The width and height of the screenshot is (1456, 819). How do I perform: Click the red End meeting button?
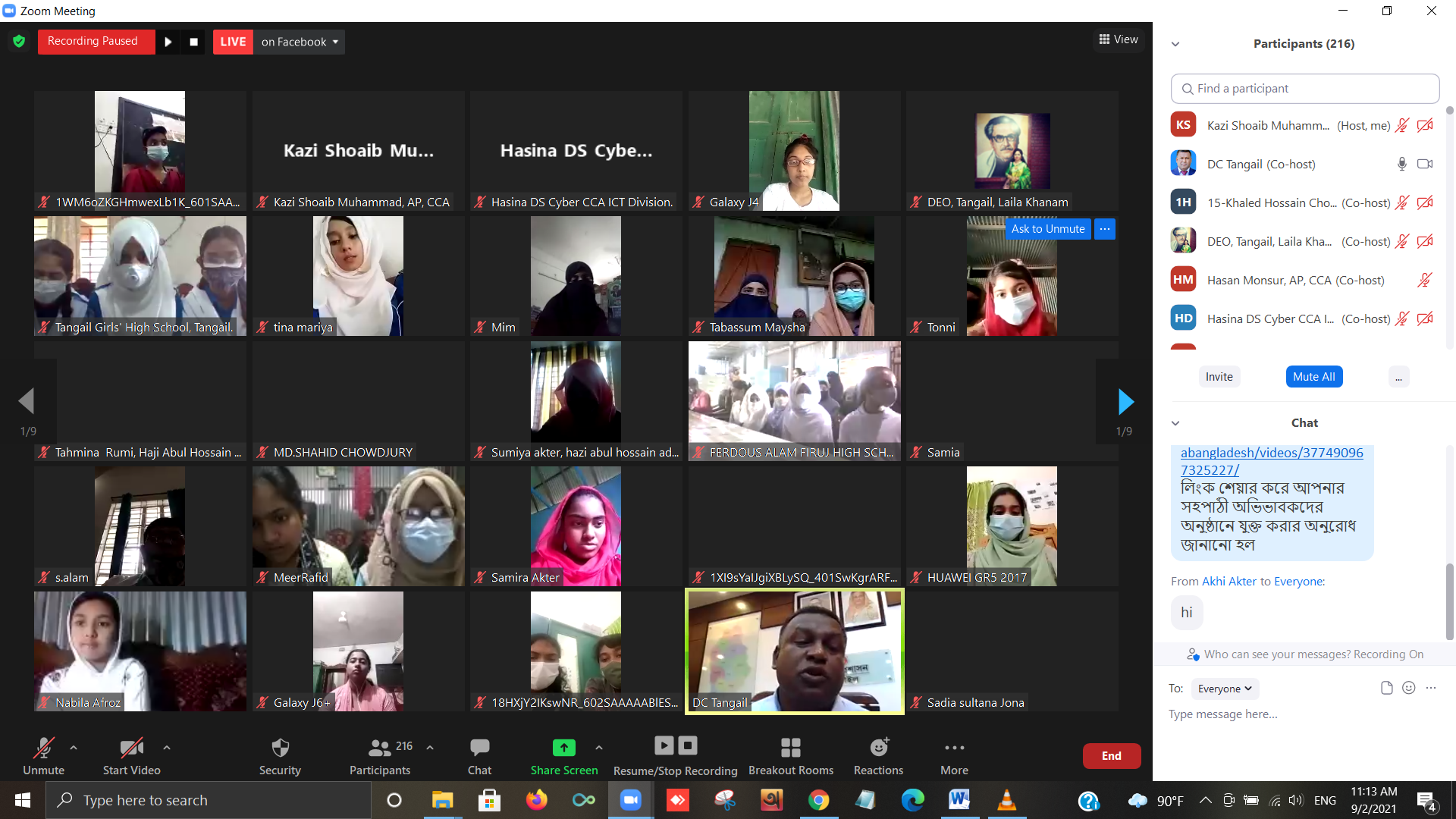pos(1112,756)
